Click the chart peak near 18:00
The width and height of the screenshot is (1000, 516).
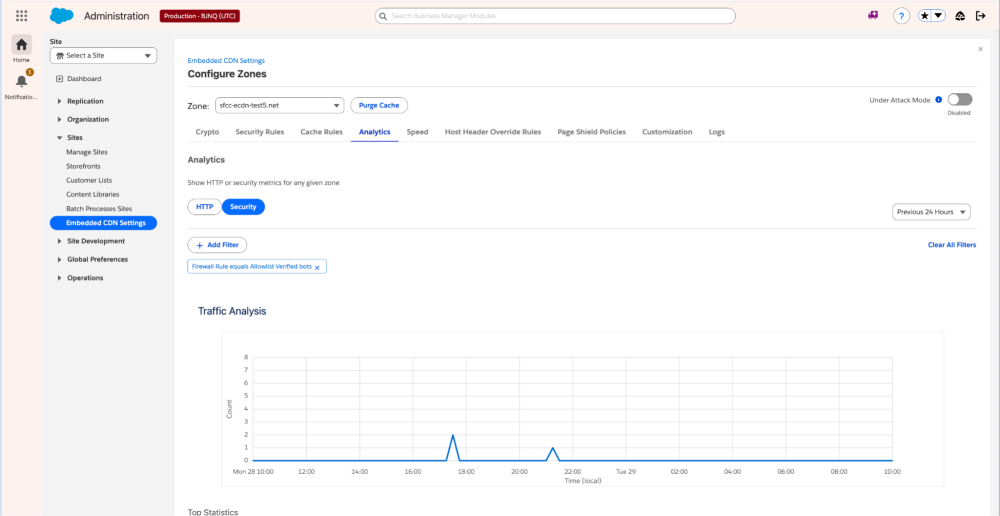453,436
